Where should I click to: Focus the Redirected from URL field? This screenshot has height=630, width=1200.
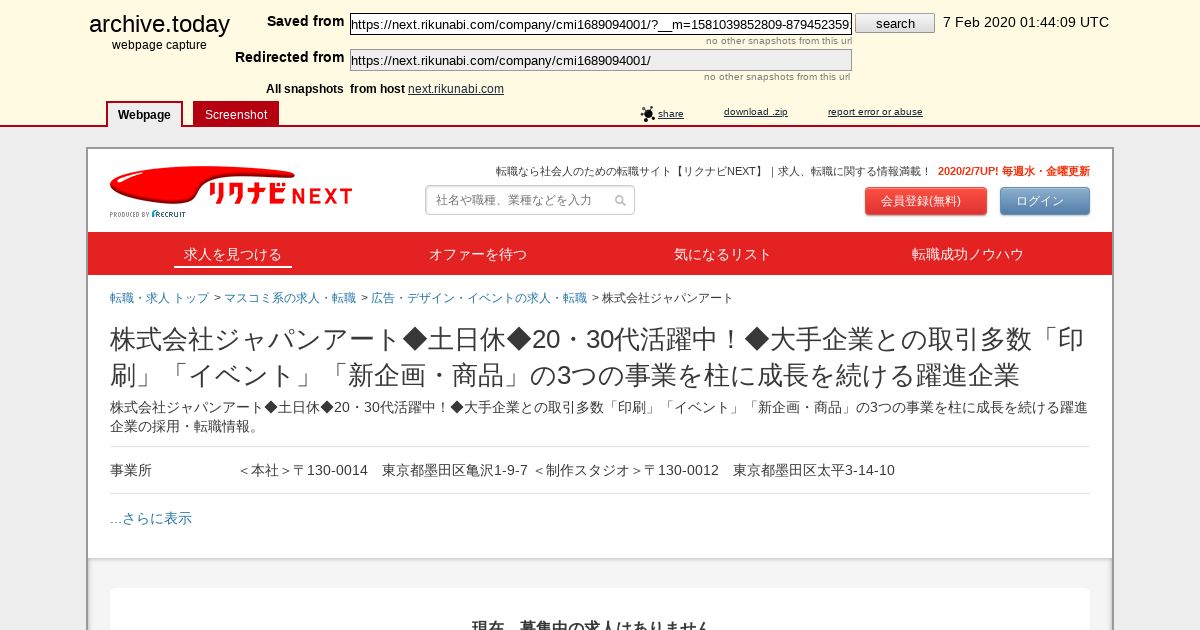coord(601,60)
